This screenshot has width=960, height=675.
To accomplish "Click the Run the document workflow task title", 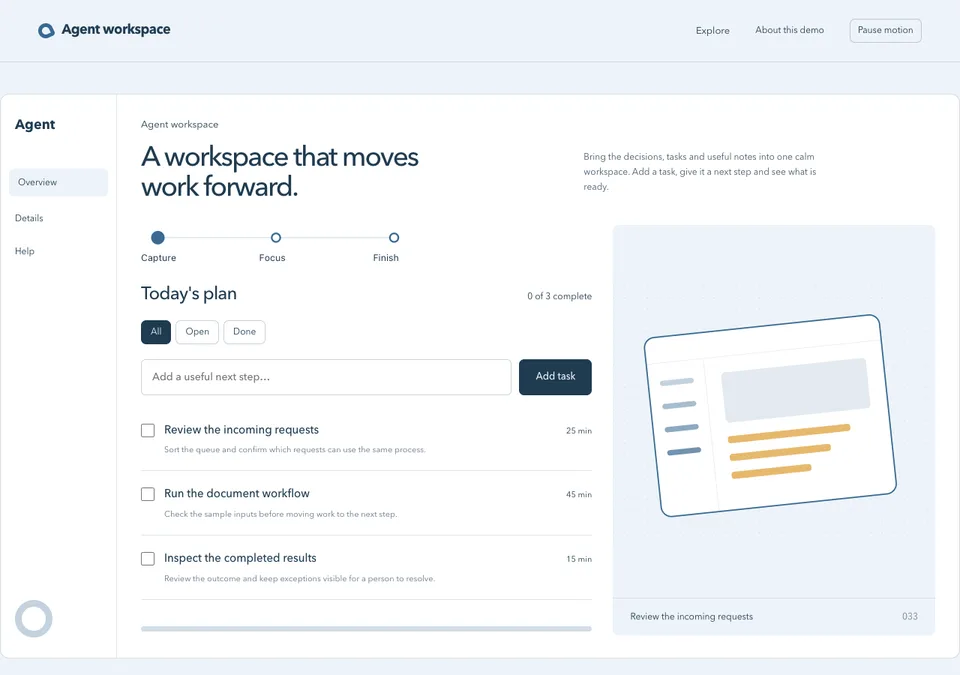I will coord(236,494).
